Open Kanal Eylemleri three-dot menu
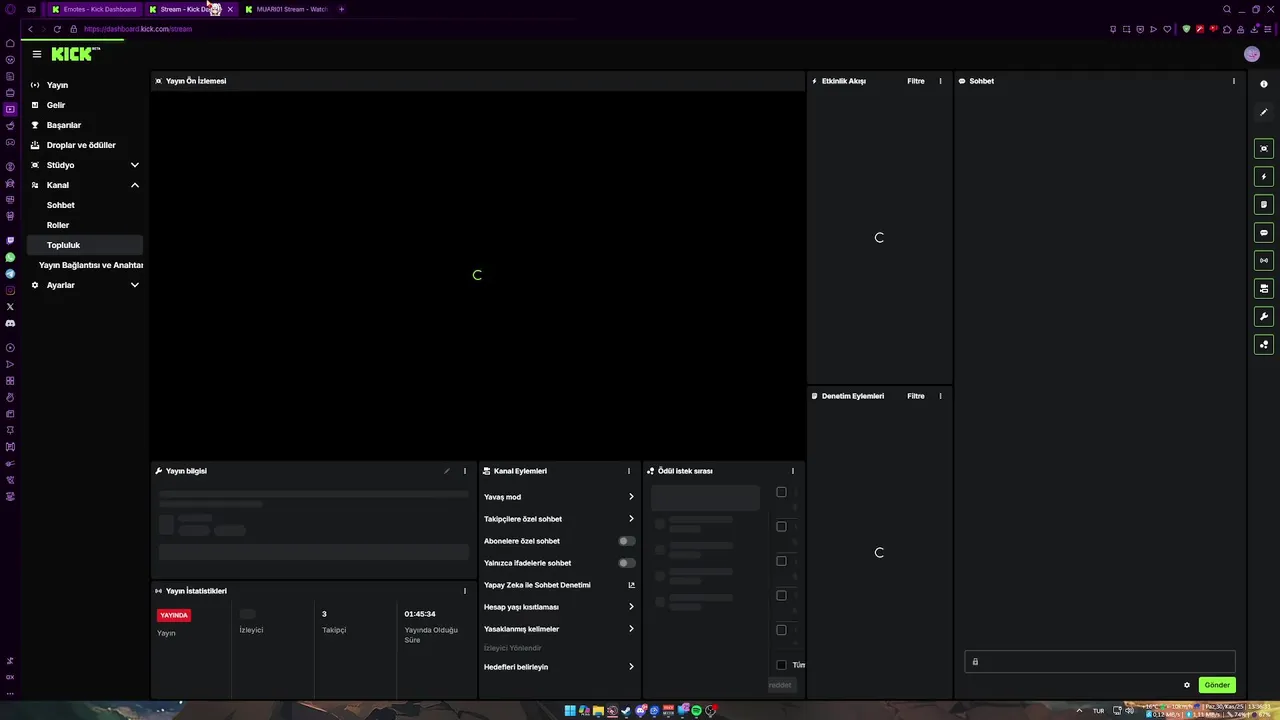 [629, 471]
